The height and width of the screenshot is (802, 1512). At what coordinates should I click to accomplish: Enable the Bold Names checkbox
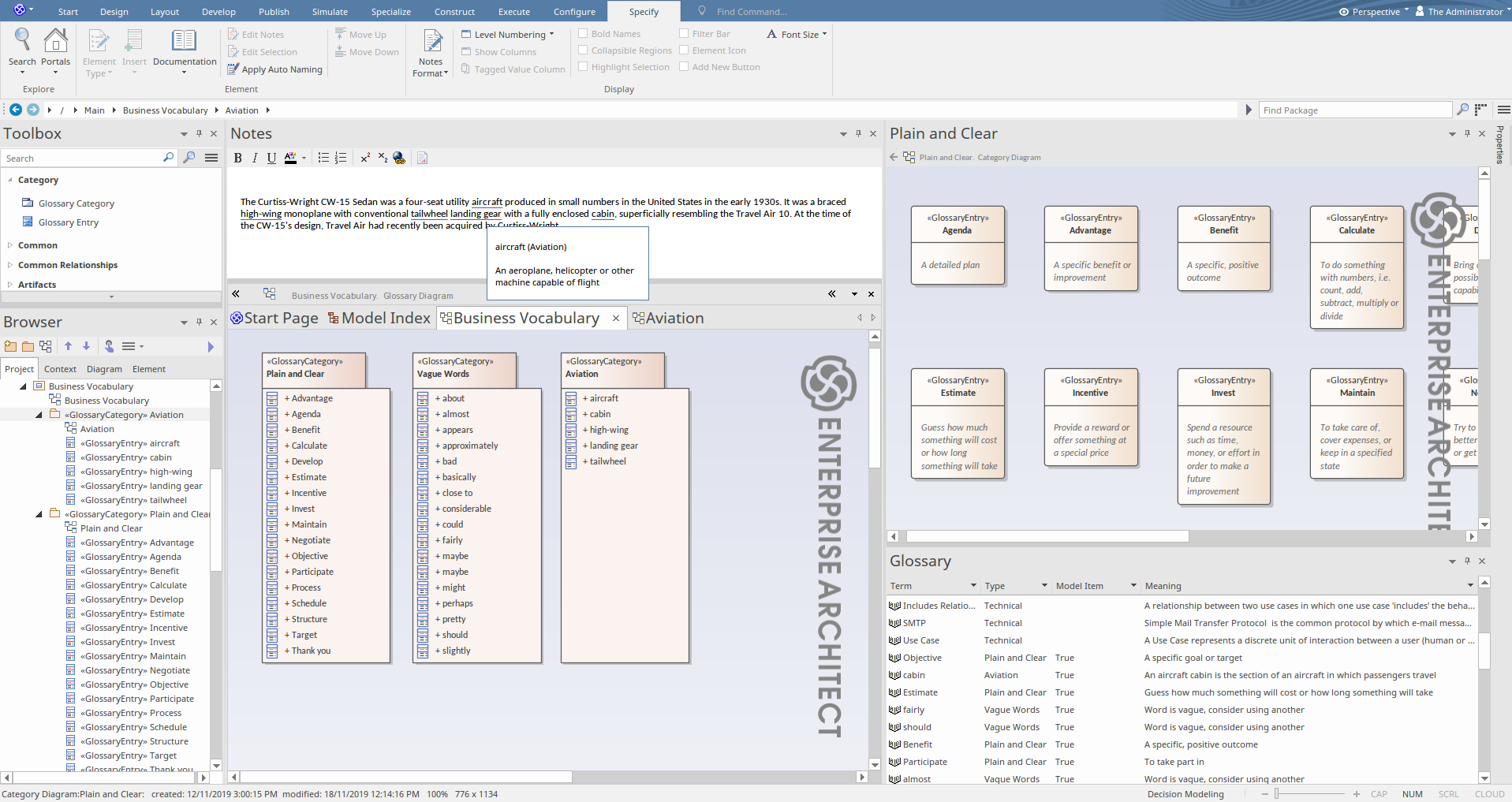pos(583,34)
